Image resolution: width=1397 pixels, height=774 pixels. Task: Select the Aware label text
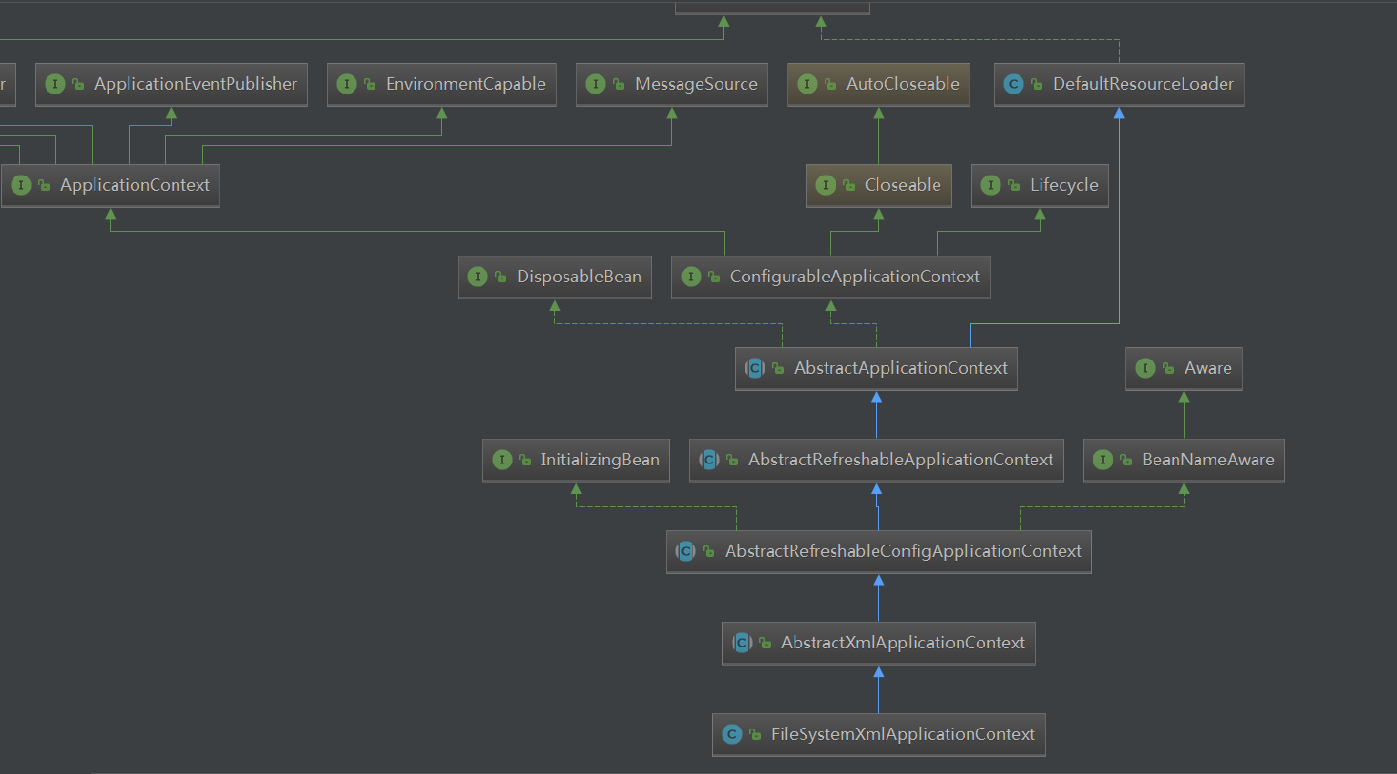pyautogui.click(x=1208, y=369)
